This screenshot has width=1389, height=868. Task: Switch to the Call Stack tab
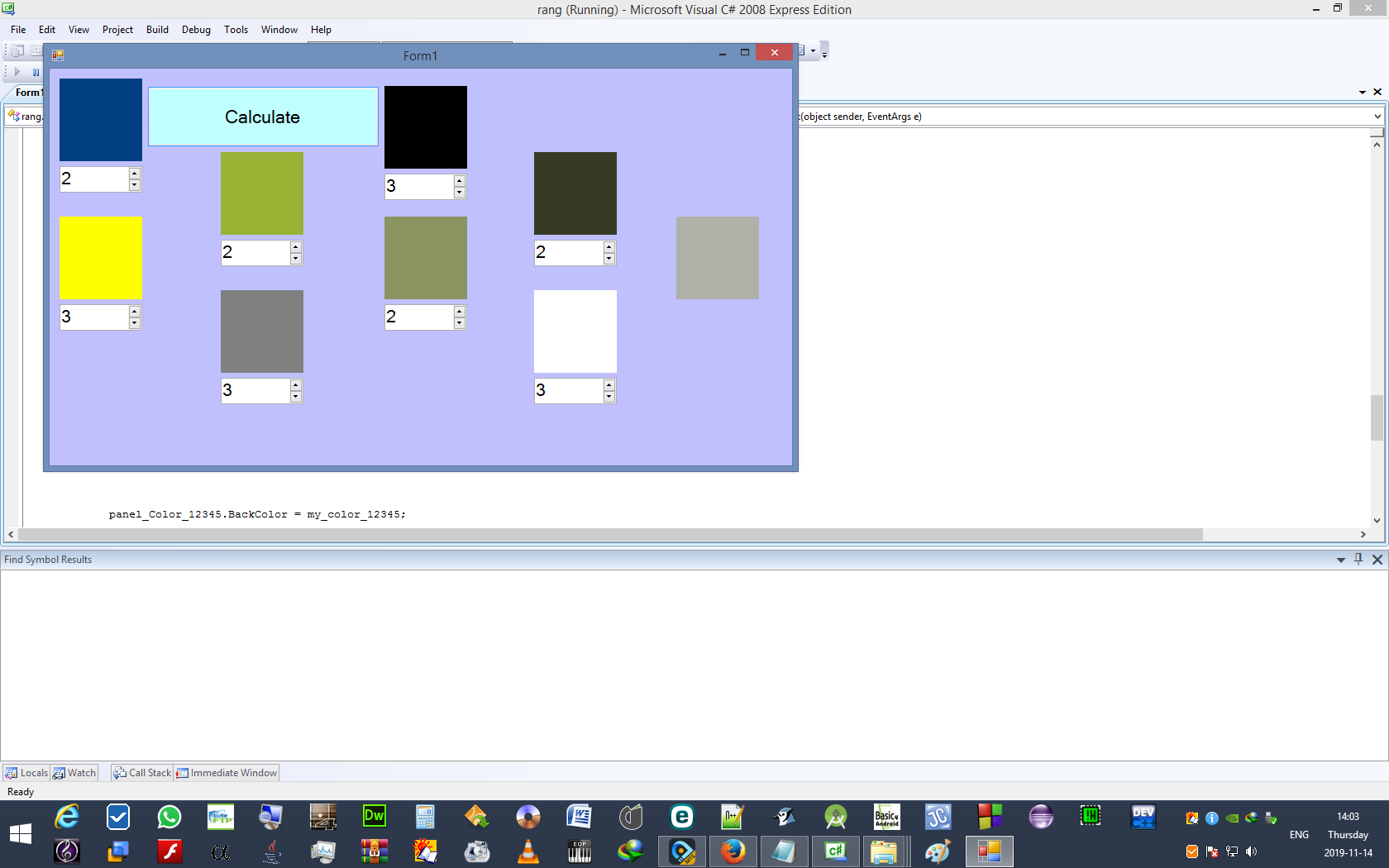point(142,773)
